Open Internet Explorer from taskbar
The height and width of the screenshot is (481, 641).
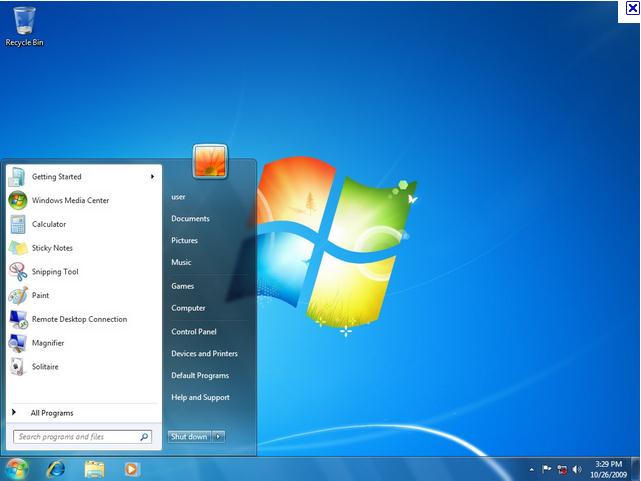coord(56,469)
